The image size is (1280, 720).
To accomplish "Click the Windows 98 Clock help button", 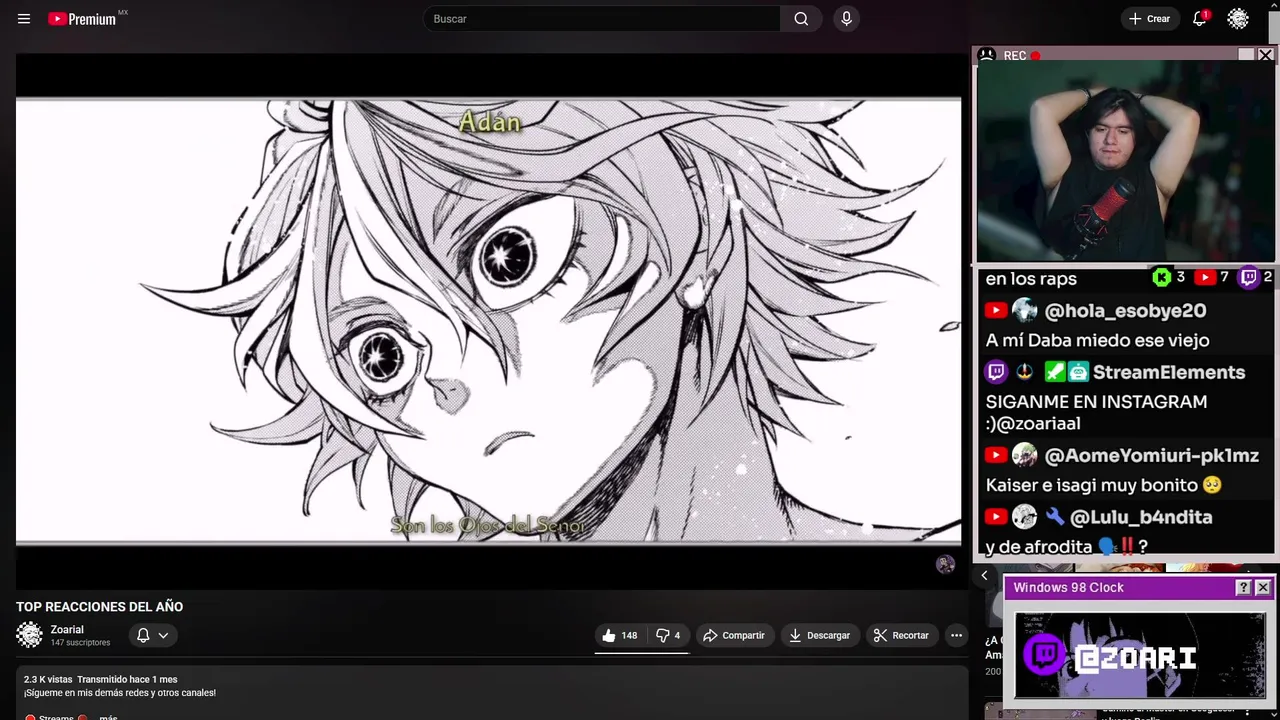I will pyautogui.click(x=1243, y=588).
